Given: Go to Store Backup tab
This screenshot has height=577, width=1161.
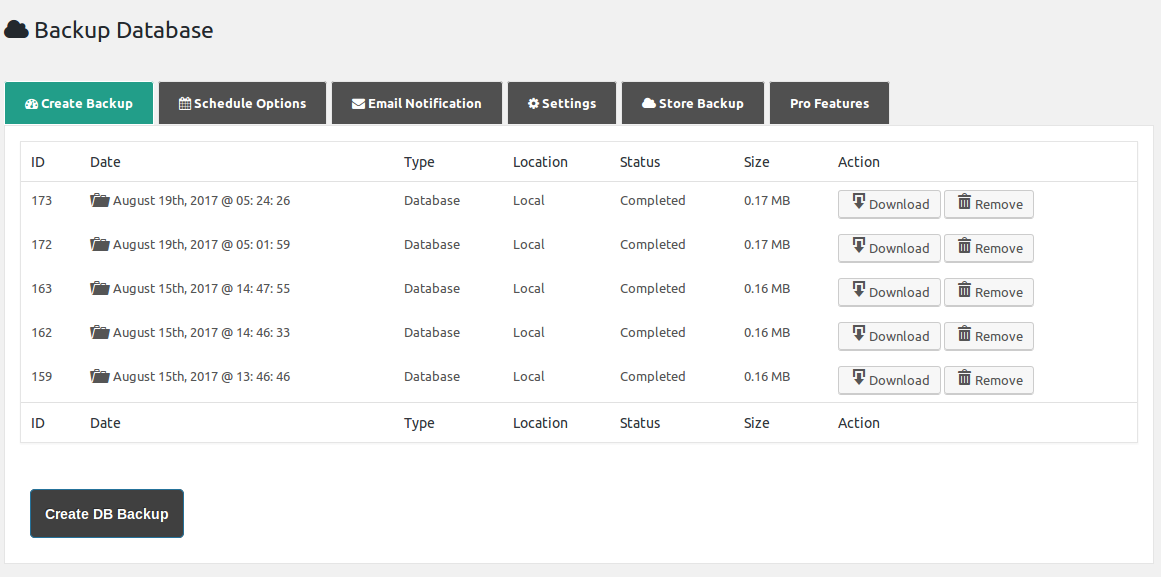Looking at the screenshot, I should (692, 103).
